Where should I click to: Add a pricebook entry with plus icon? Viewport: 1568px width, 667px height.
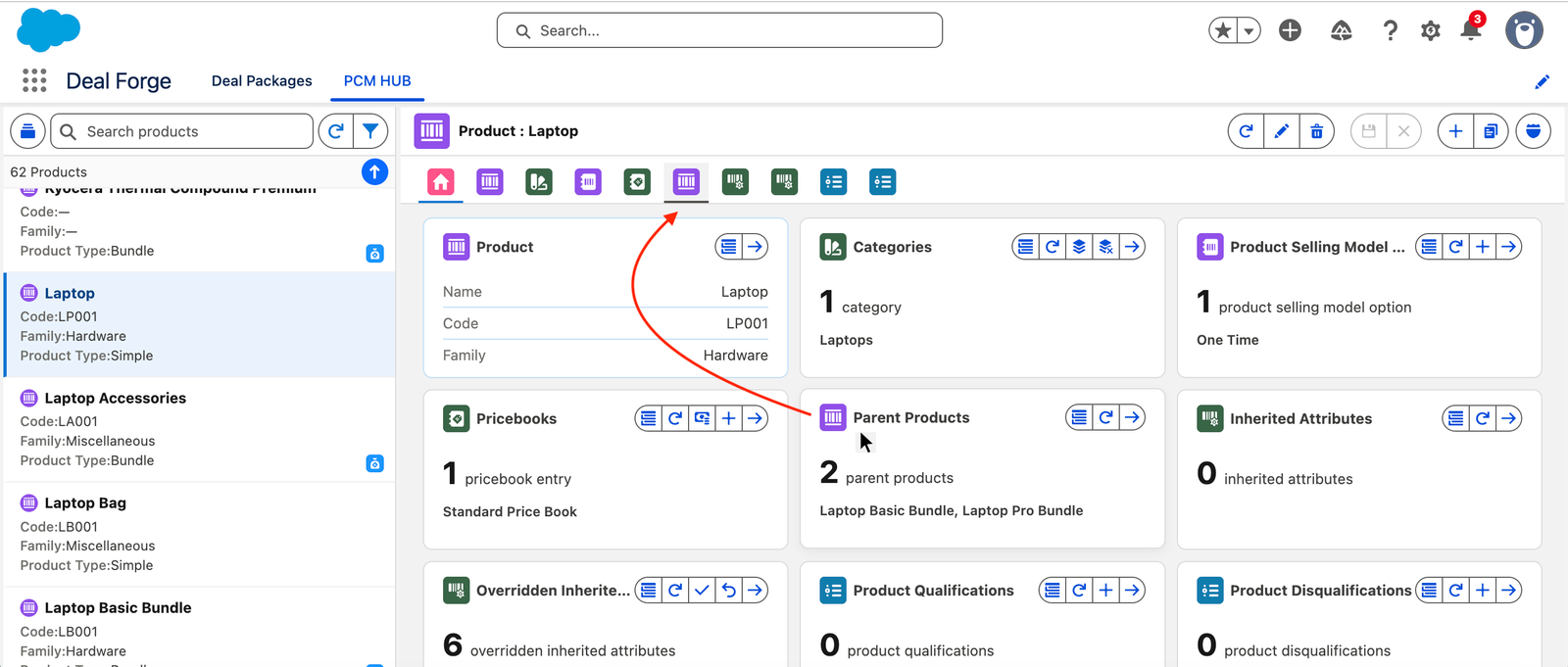pyautogui.click(x=728, y=418)
